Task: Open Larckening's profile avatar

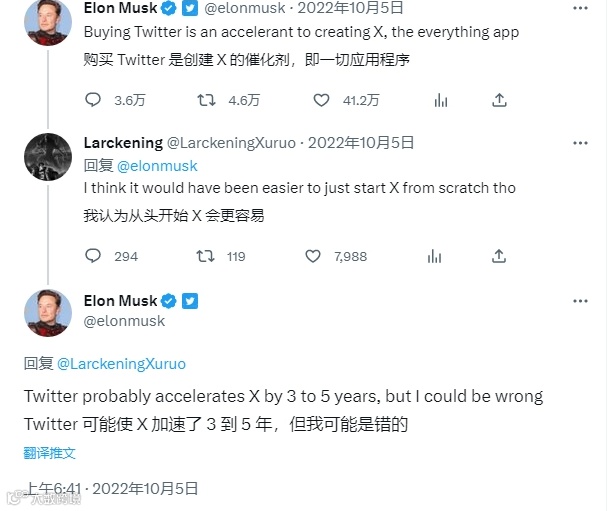Action: [x=48, y=156]
